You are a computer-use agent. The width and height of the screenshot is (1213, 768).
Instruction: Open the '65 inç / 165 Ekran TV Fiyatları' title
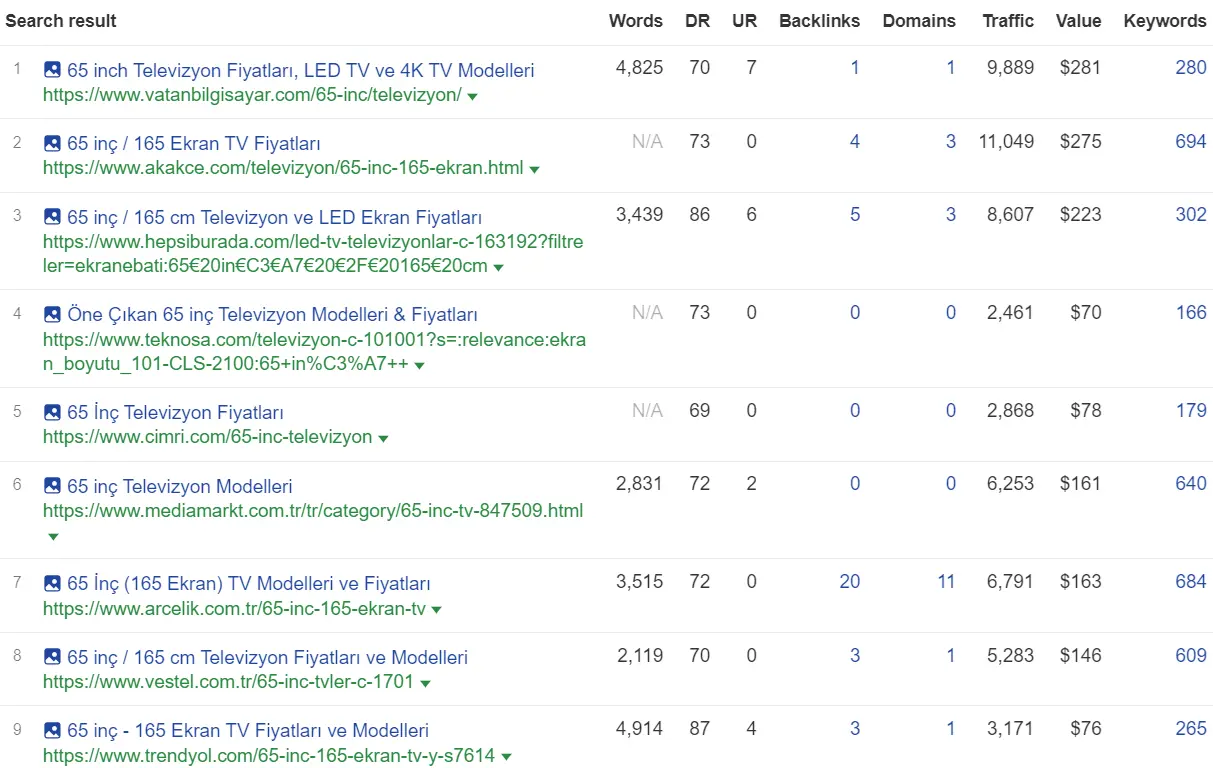[194, 143]
